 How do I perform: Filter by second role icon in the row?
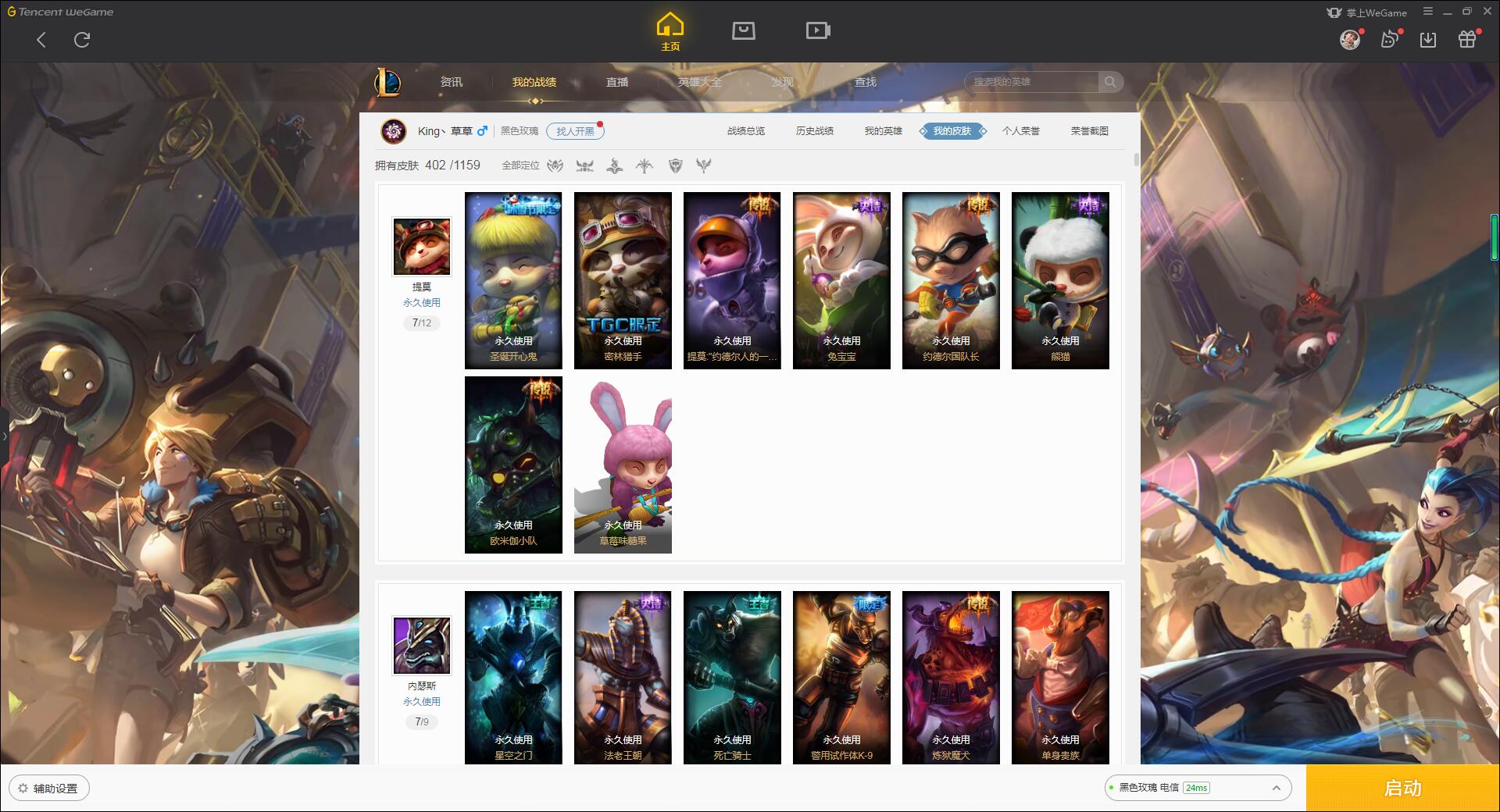click(584, 166)
